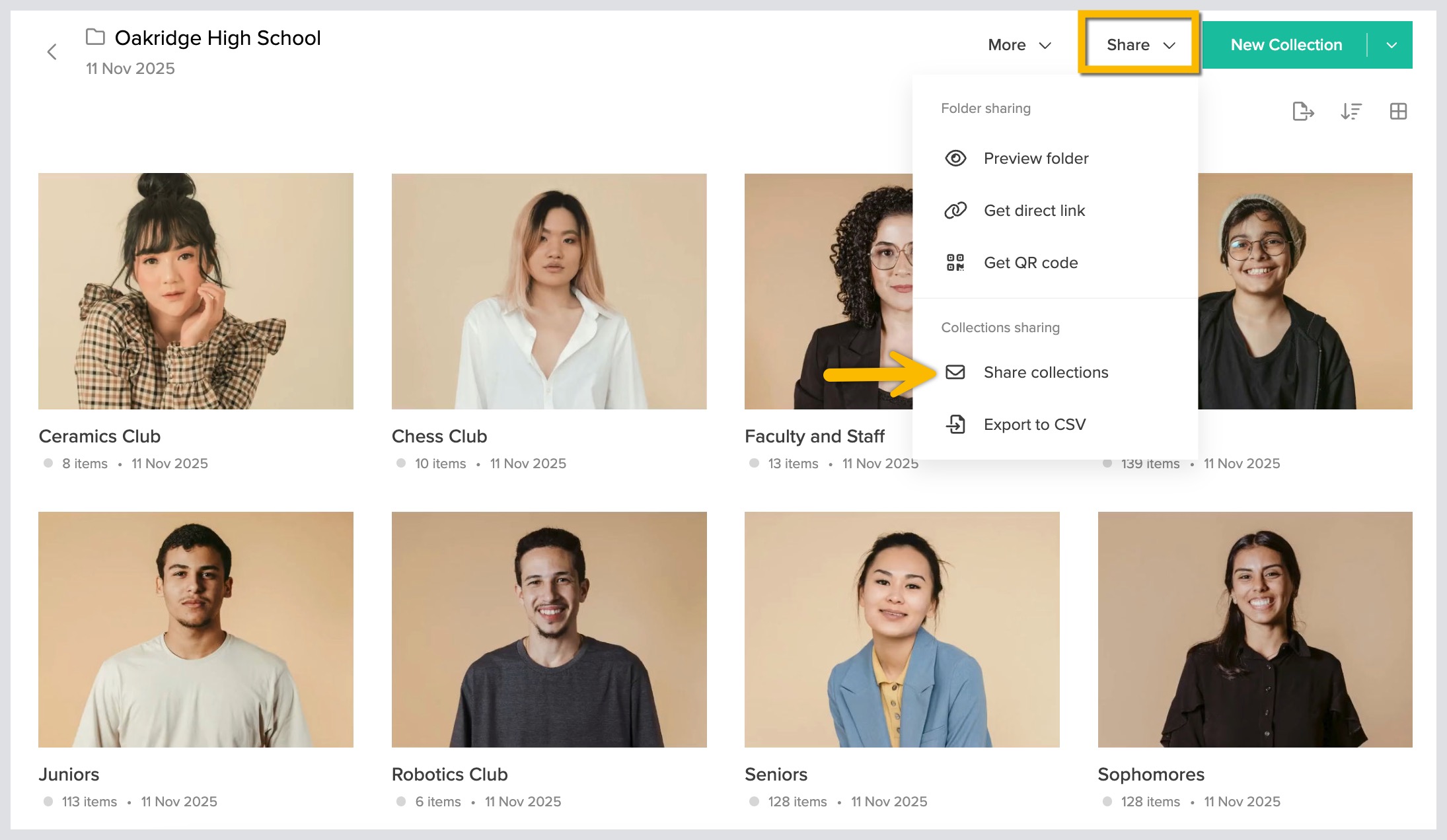
Task: Click the 139 items count text
Action: coord(1150,464)
